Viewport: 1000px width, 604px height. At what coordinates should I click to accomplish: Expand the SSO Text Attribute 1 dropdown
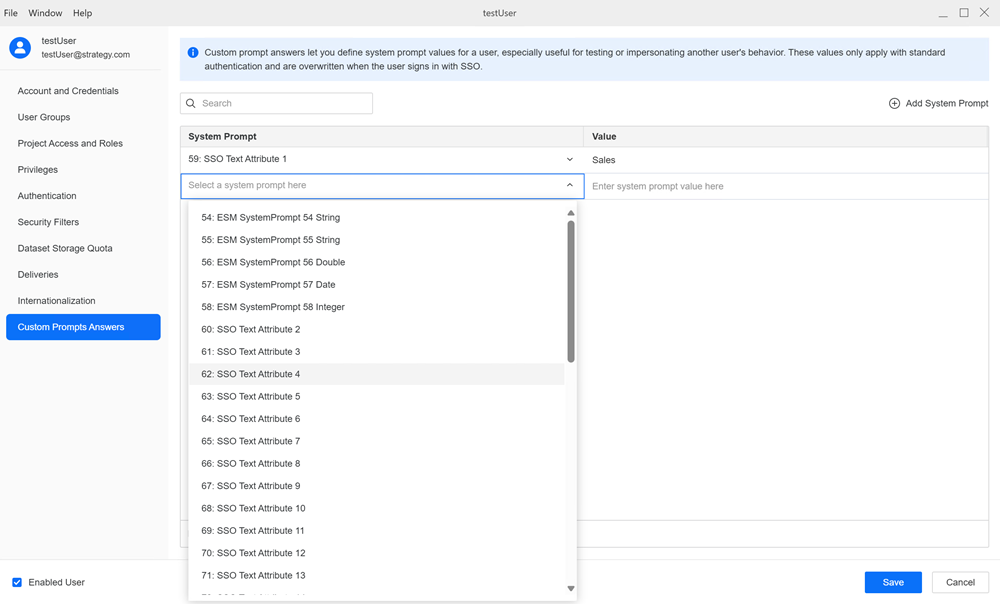570,160
